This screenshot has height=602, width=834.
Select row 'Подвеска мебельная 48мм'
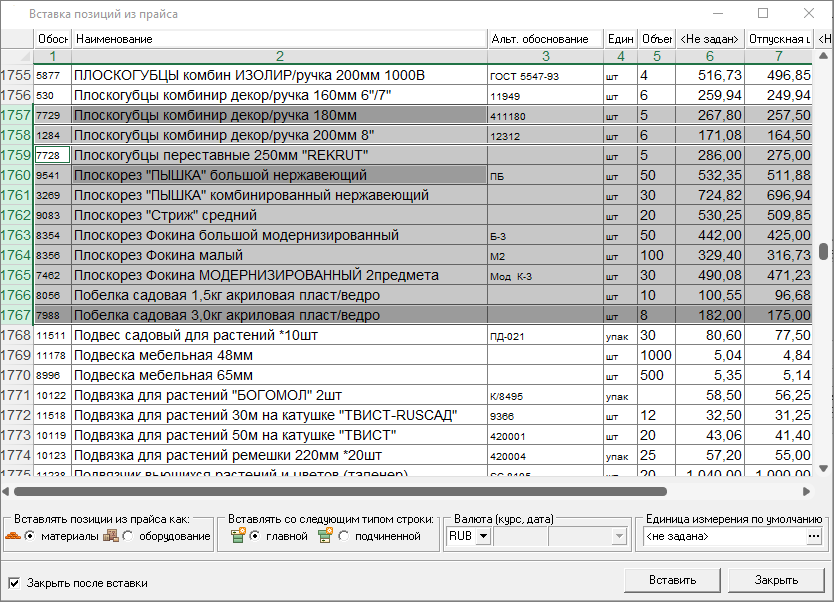point(279,355)
